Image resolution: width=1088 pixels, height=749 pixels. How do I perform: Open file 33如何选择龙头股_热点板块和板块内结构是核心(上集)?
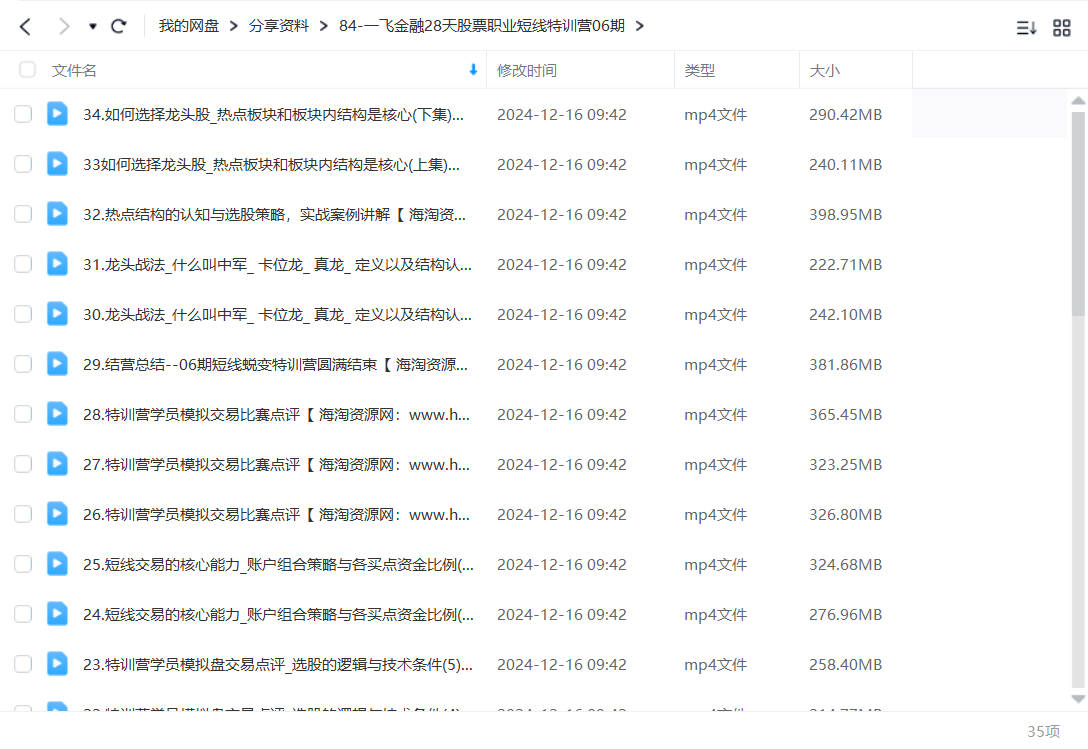pyautogui.click(x=271, y=165)
